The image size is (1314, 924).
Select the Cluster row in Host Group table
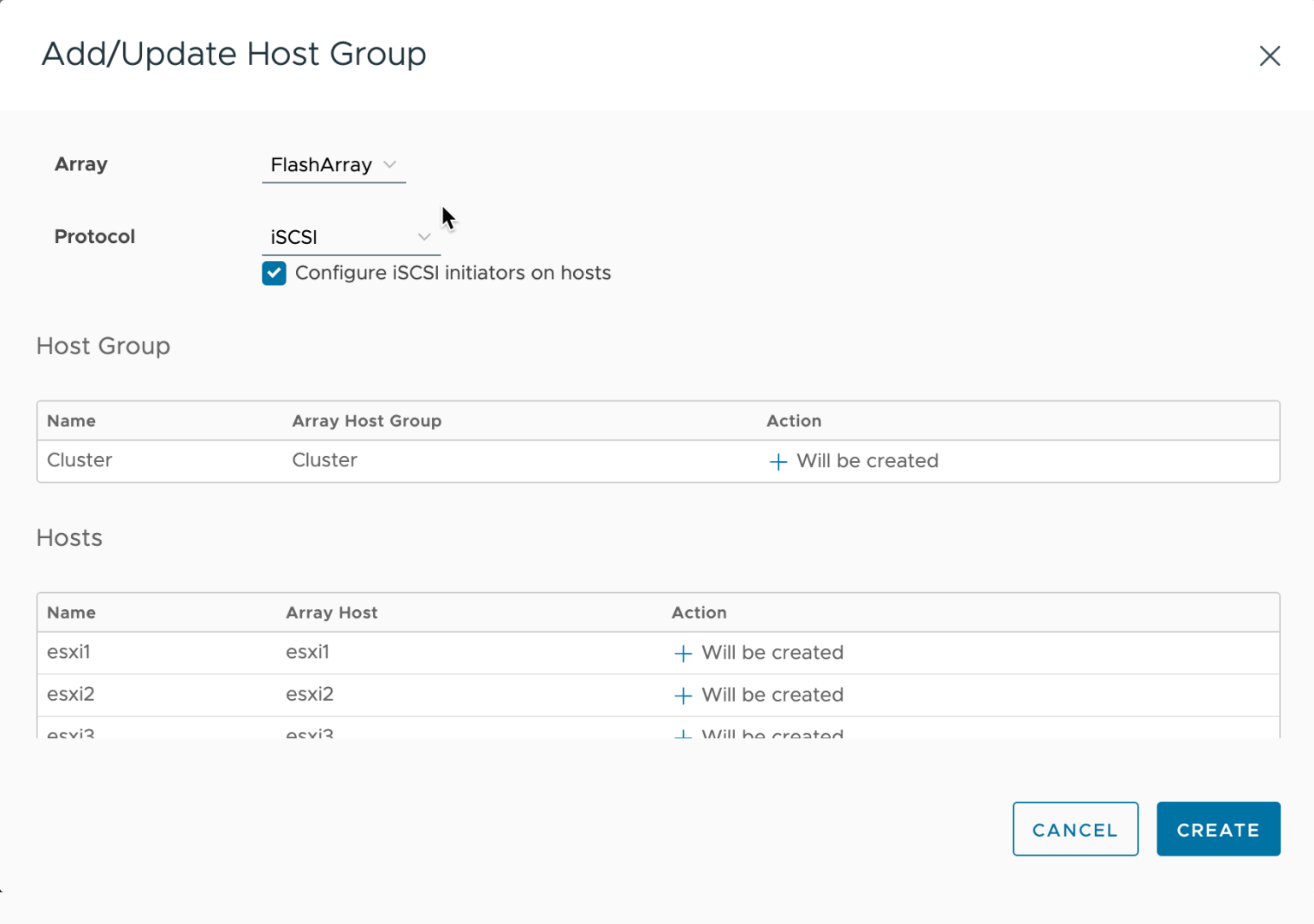(80, 460)
